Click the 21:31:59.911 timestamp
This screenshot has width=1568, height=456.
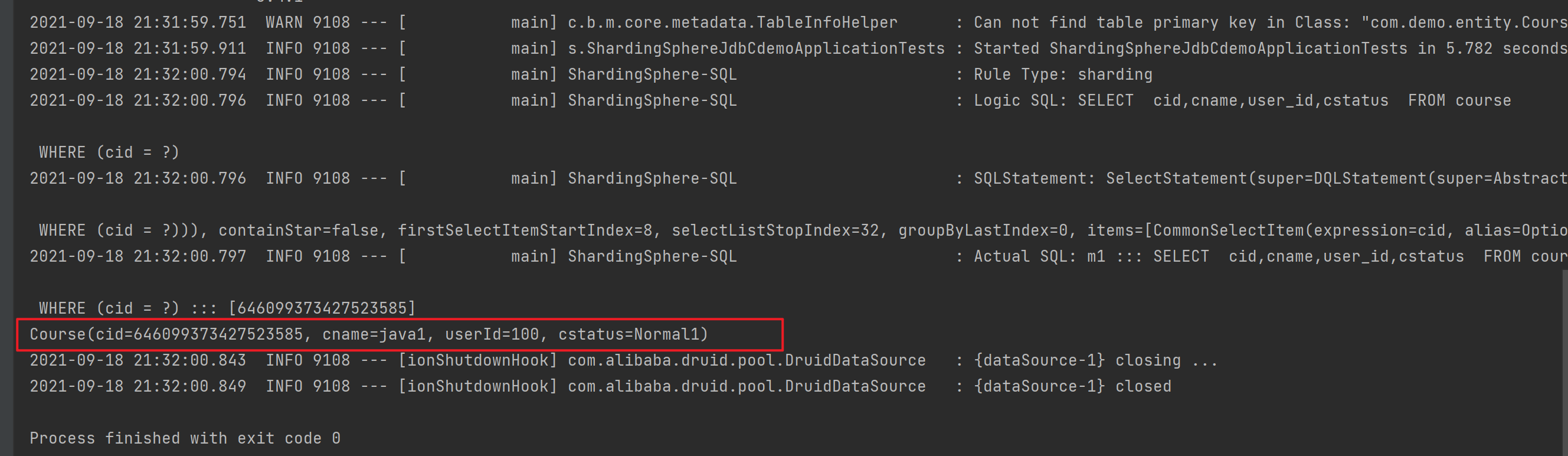(189, 49)
